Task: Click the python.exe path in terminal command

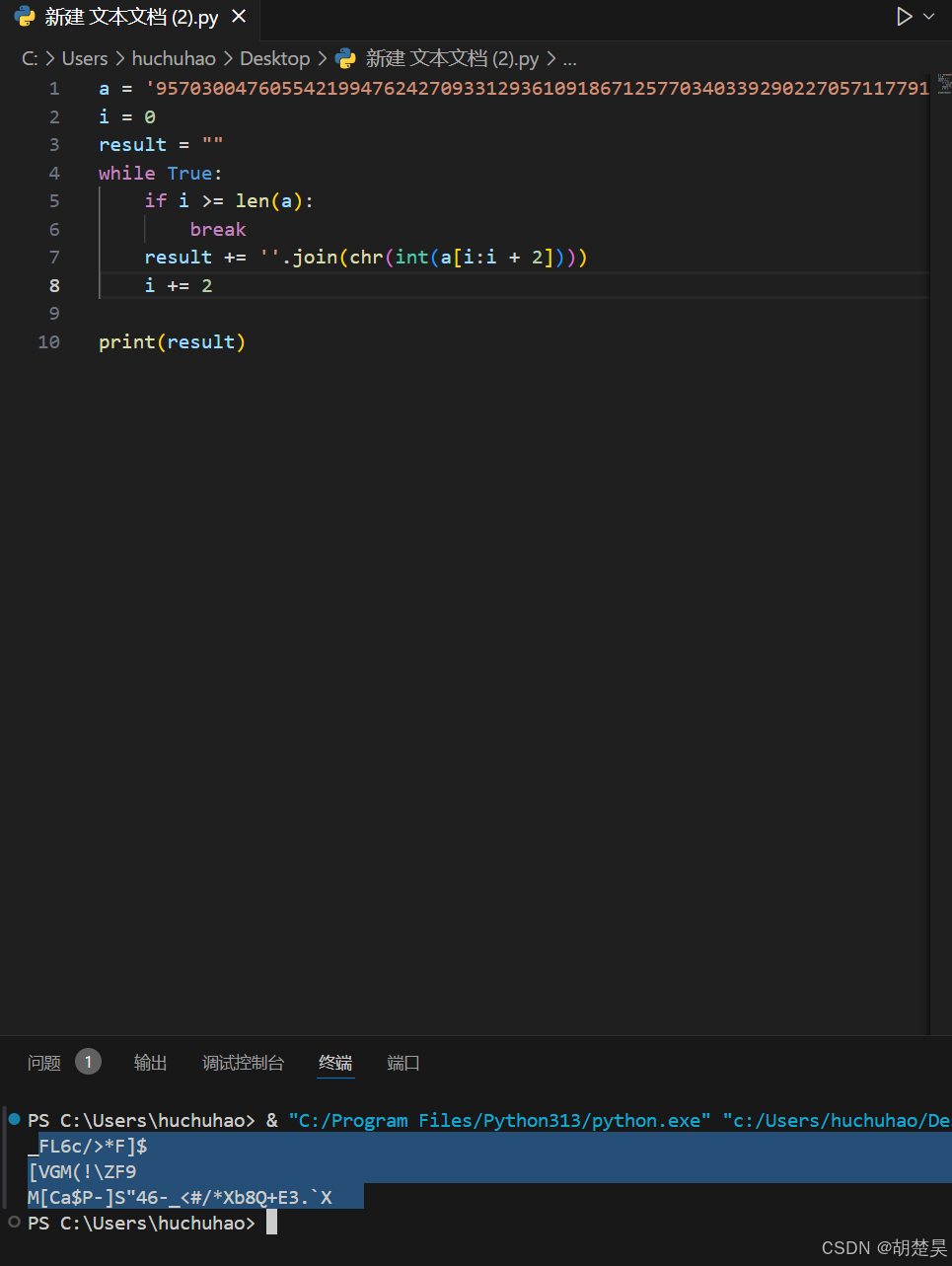Action: (x=499, y=1120)
